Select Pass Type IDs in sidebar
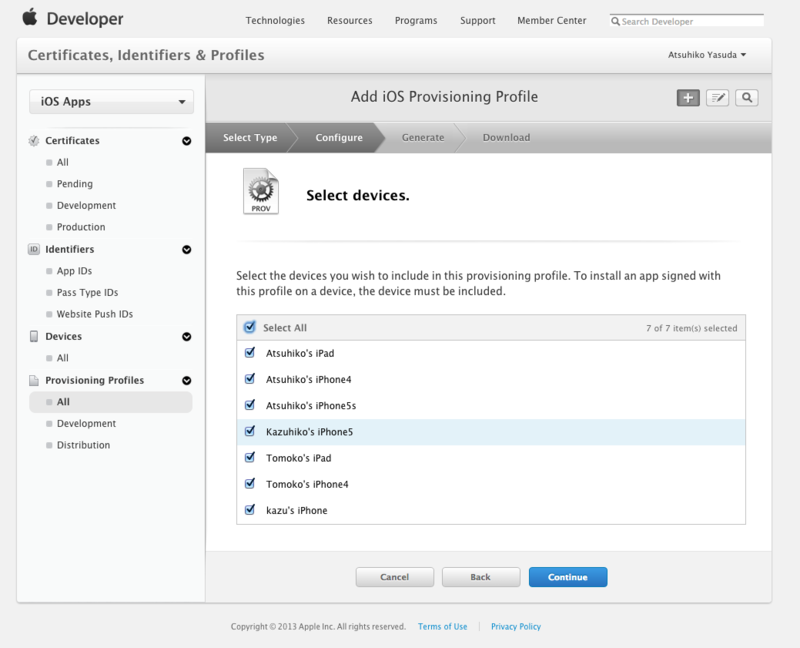The width and height of the screenshot is (800, 648). (x=87, y=292)
